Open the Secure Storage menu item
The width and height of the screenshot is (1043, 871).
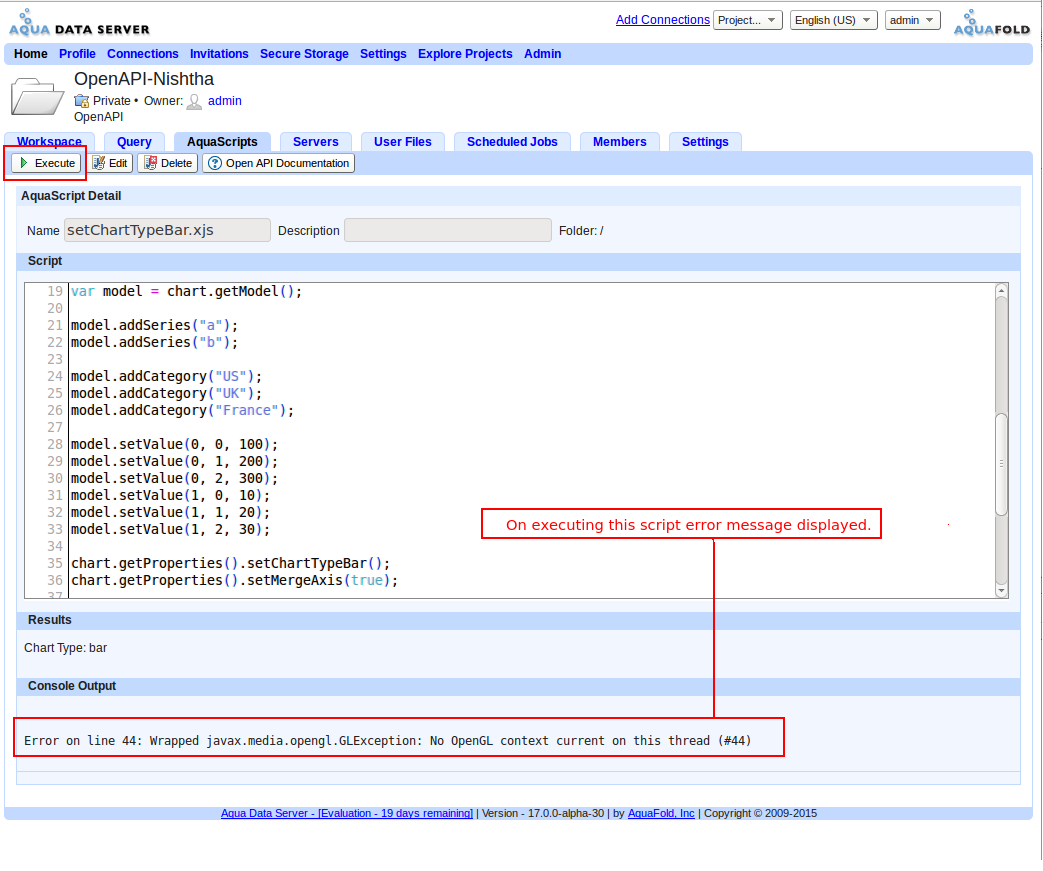tap(304, 54)
